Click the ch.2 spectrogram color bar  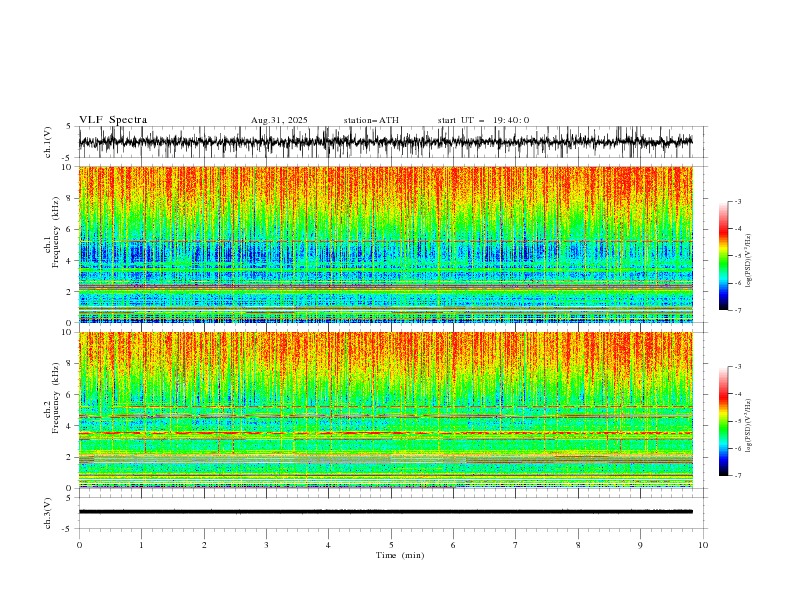pos(723,421)
